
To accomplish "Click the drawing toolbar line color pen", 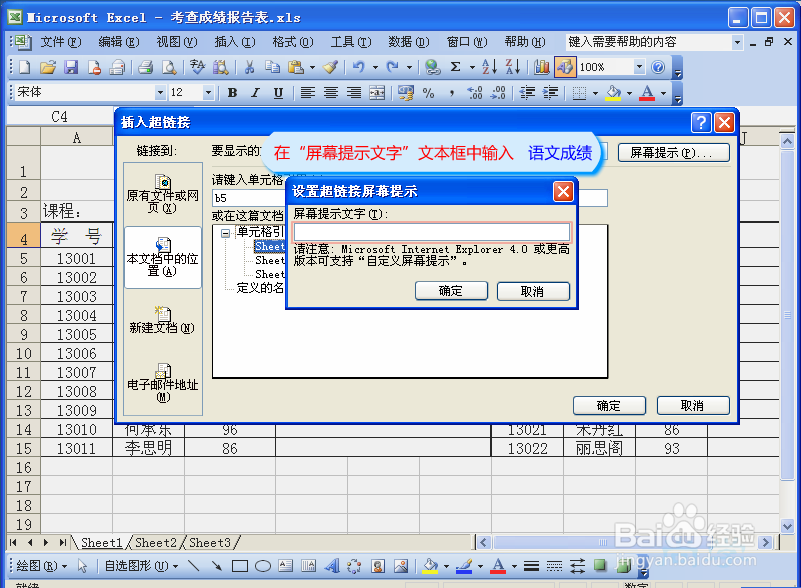I will point(464,566).
